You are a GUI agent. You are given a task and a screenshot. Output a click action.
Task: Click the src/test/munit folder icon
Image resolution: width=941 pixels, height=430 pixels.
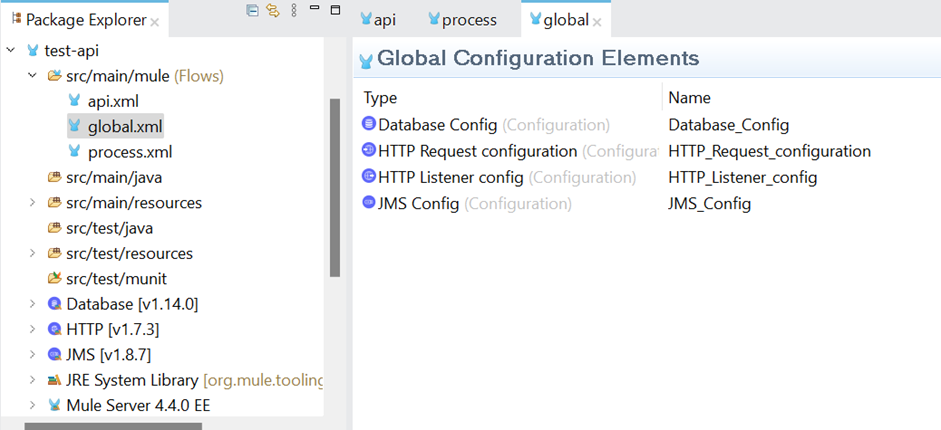click(54, 279)
